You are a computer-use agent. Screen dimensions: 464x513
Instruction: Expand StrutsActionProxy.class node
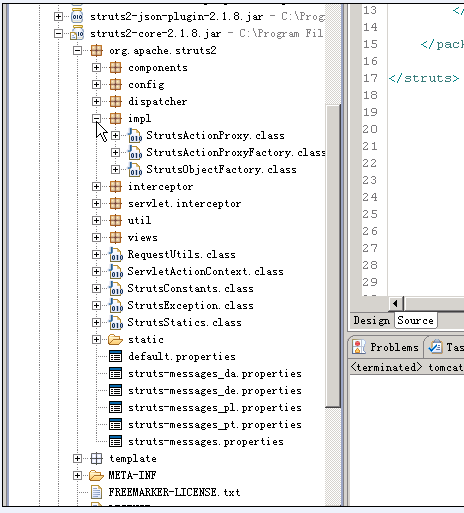(x=115, y=135)
